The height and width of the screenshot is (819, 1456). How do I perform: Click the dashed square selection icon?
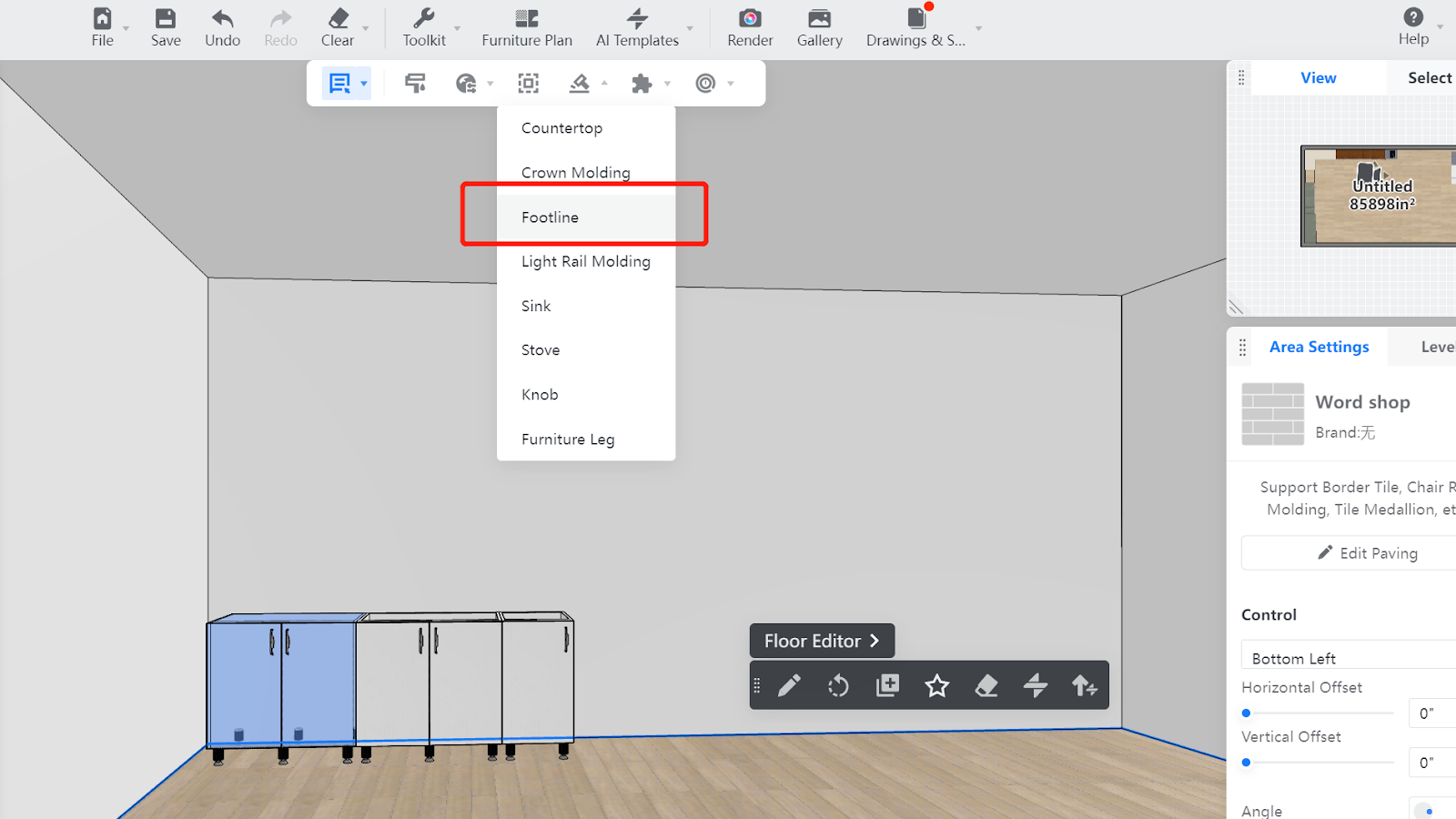coord(528,84)
